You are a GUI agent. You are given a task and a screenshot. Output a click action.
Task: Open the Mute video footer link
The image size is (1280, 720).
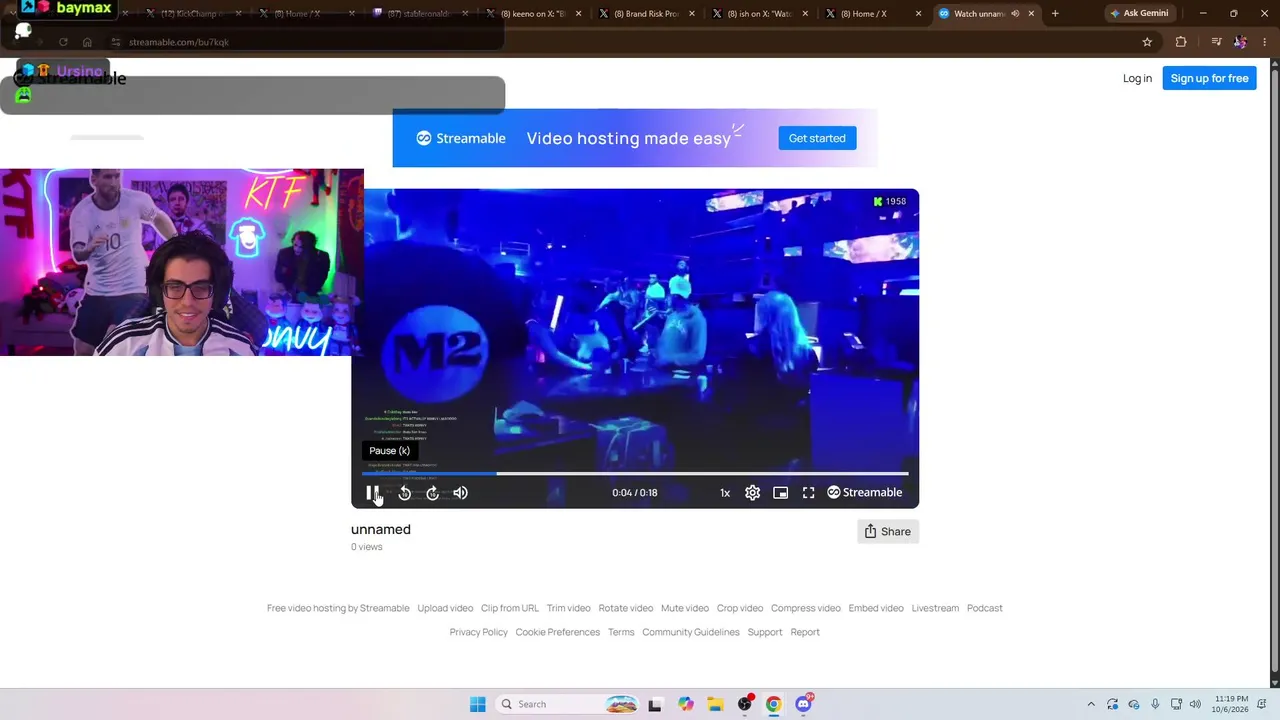coord(684,608)
